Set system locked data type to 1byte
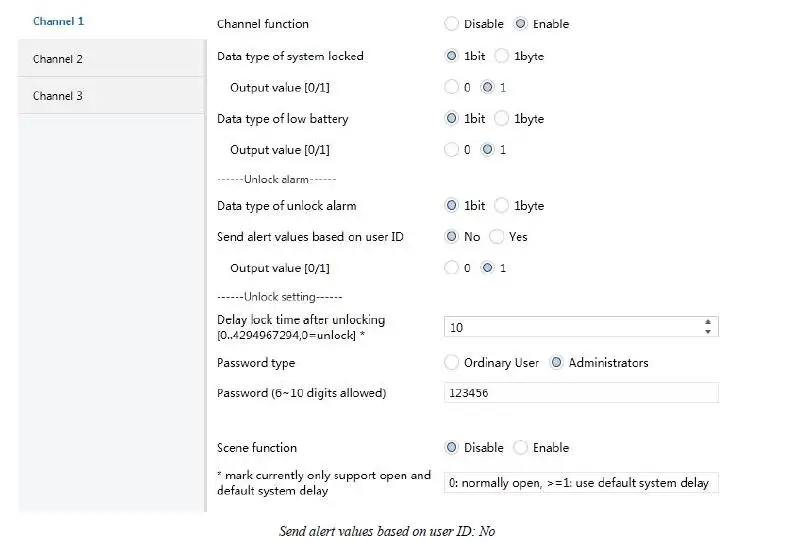This screenshot has height=551, width=786. [x=502, y=56]
